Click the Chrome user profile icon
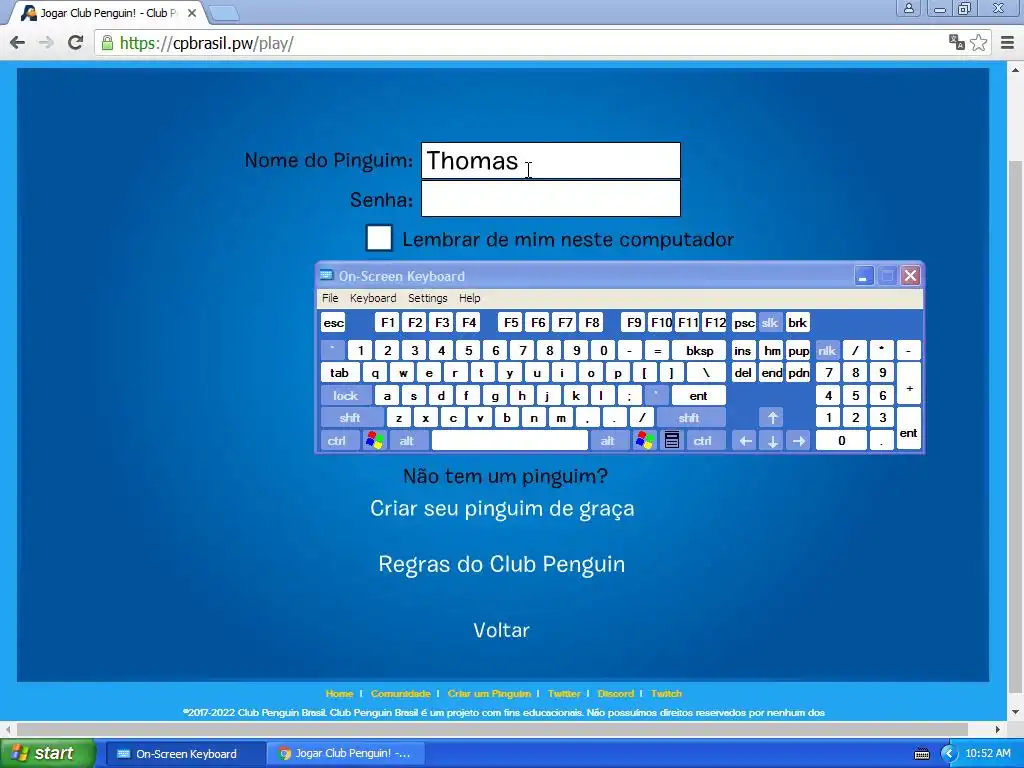The width and height of the screenshot is (1024, 768). [908, 8]
